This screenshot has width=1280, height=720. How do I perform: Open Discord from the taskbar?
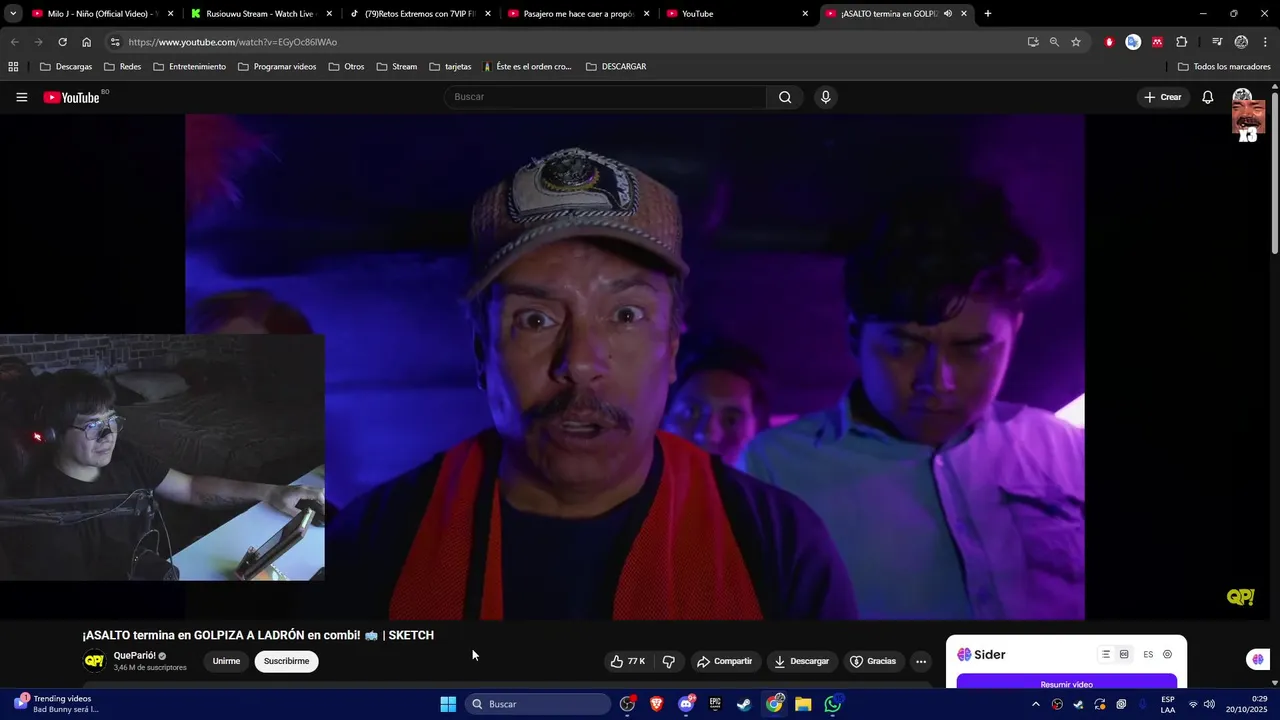tap(686, 704)
